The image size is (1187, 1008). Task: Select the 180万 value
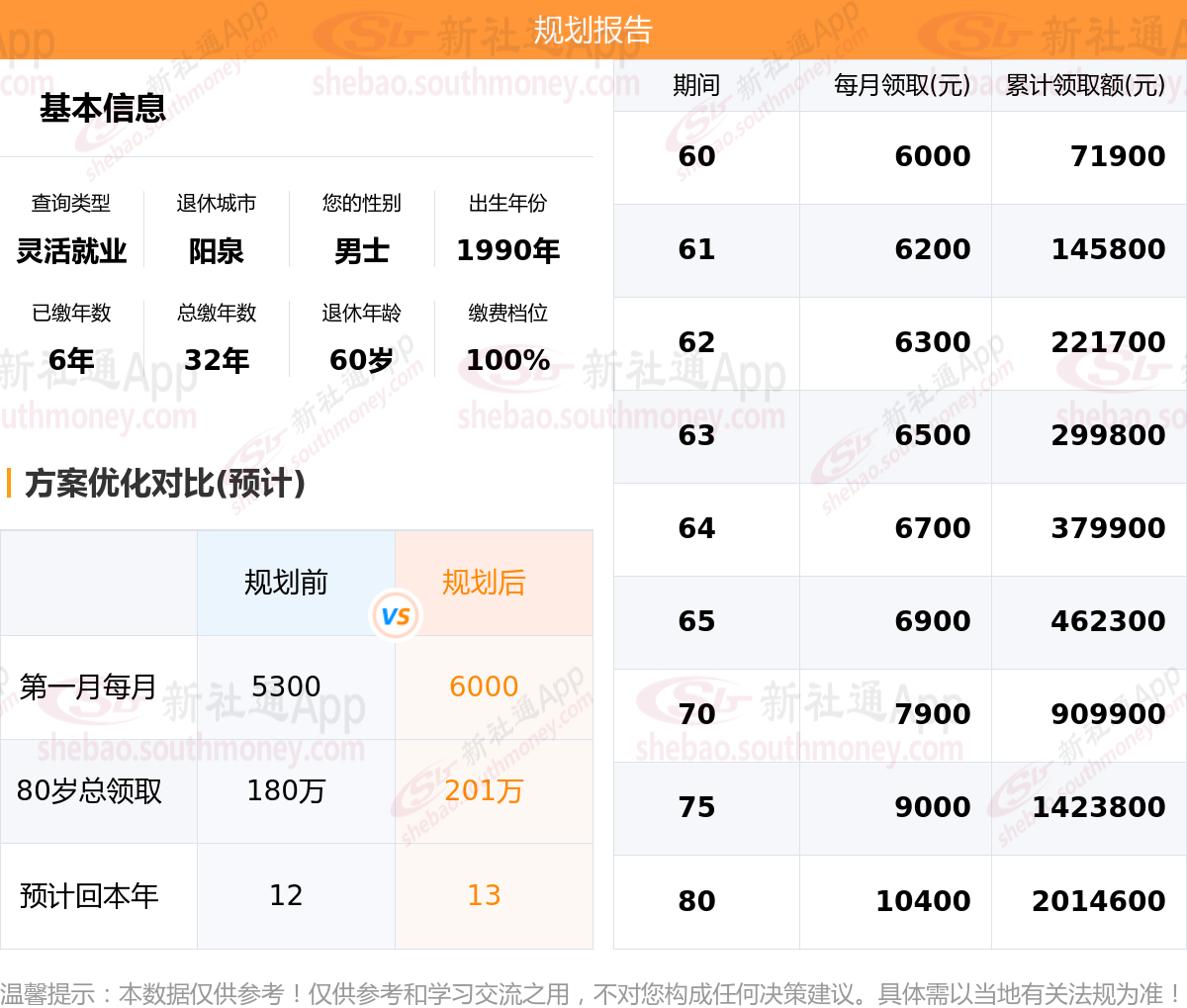click(x=286, y=791)
